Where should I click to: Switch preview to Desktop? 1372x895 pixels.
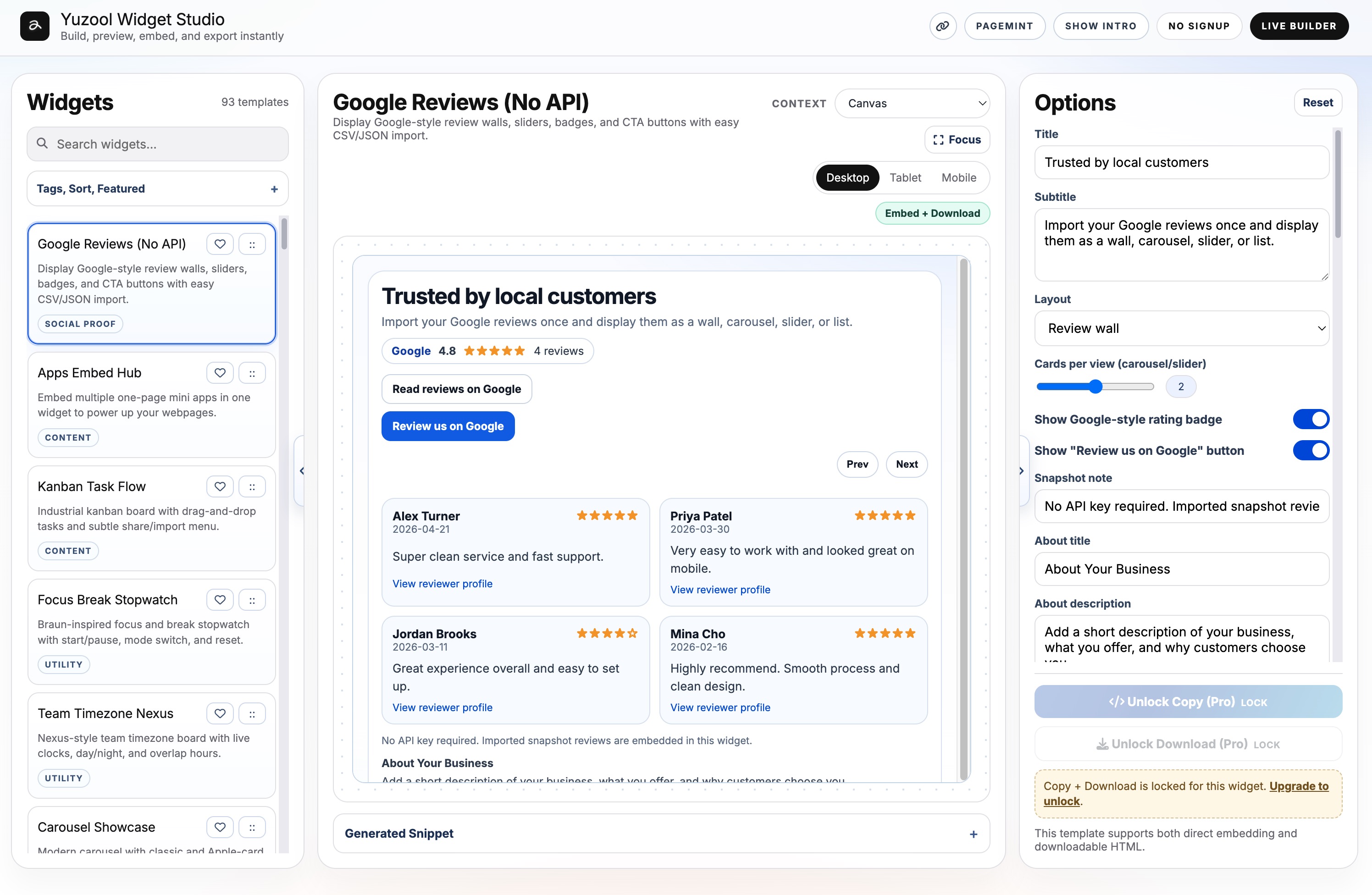coord(847,177)
